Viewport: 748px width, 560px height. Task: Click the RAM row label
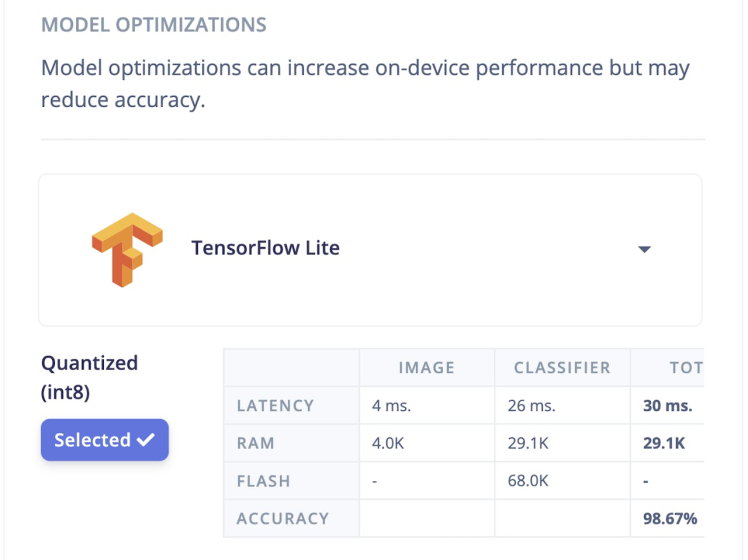click(x=255, y=443)
